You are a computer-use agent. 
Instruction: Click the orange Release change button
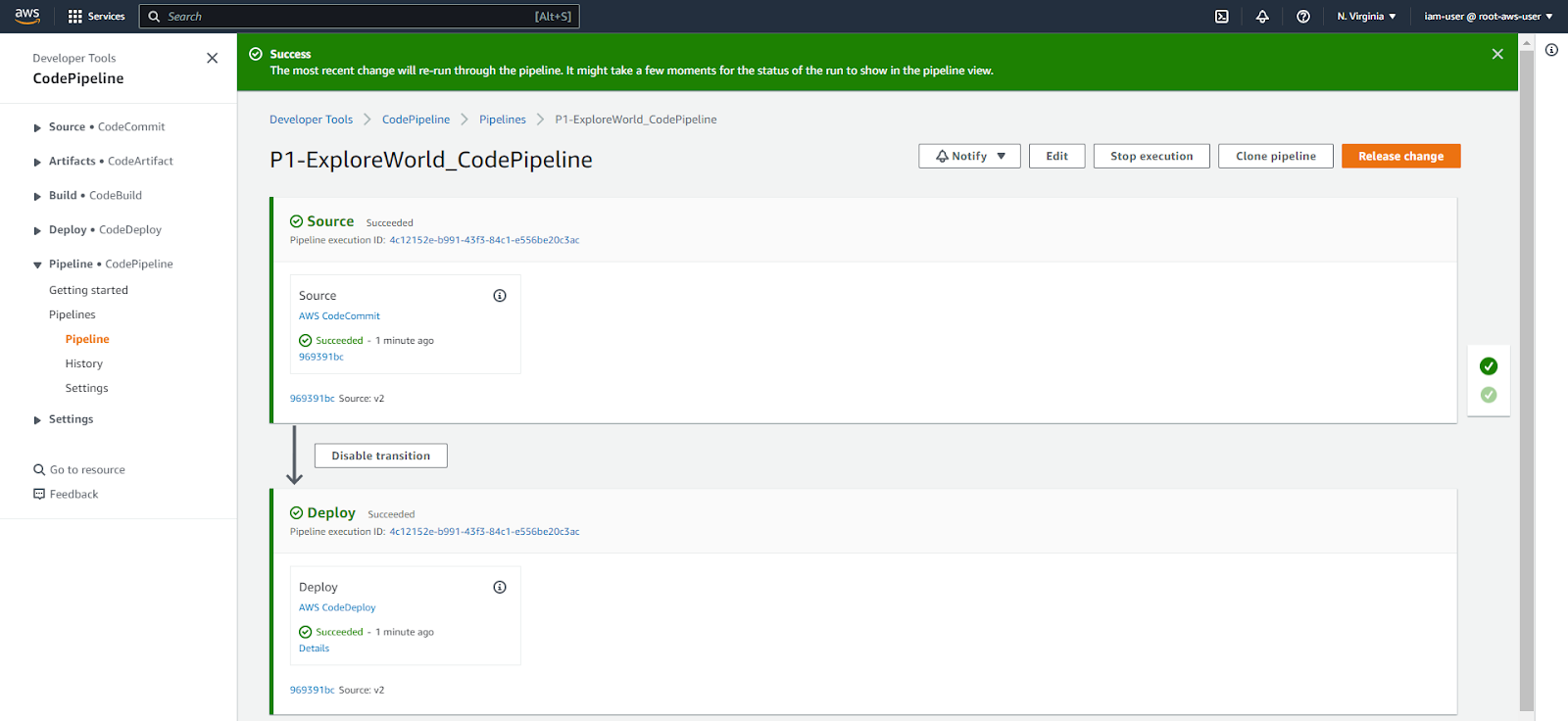coord(1400,156)
